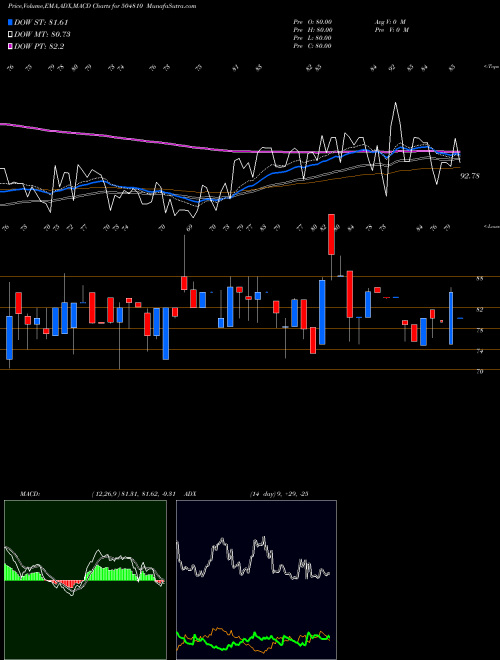The image size is (500, 660).
Task: Click the 'Pre H: 80.00' value
Action: point(313,30)
